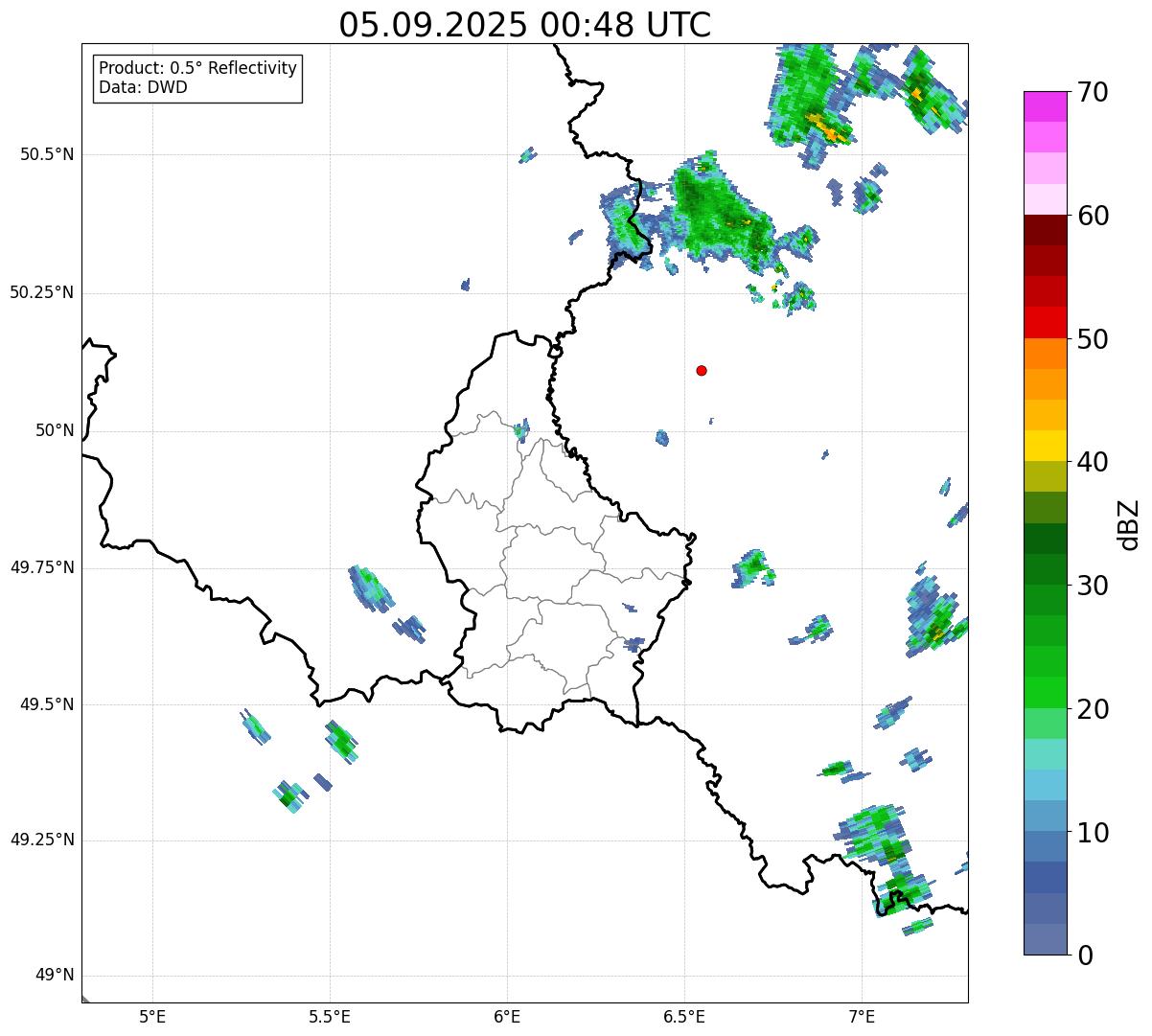Click the "50°N" latitude label
The image size is (1152, 1036).
point(55,430)
